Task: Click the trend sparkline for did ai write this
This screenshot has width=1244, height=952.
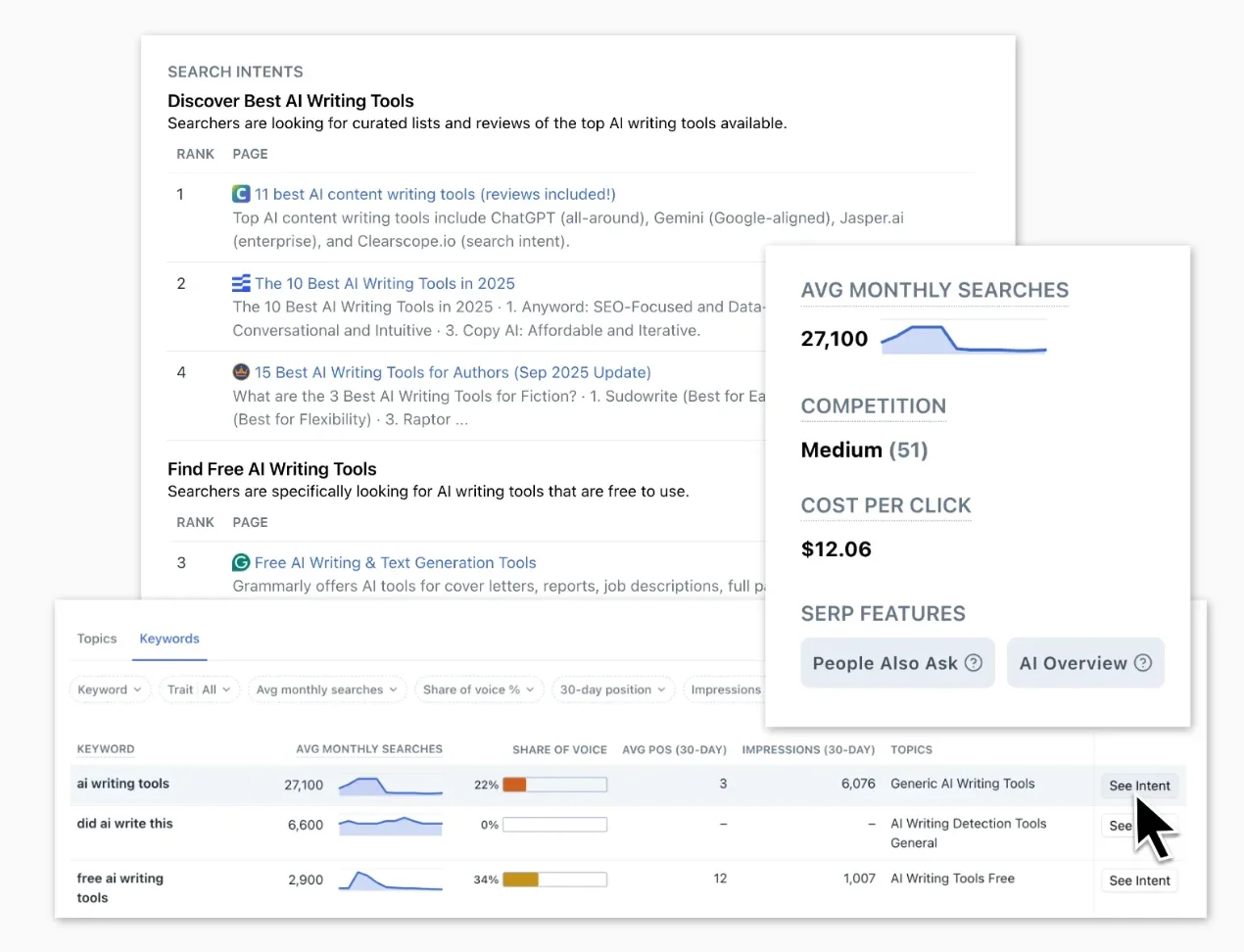Action: coord(390,826)
